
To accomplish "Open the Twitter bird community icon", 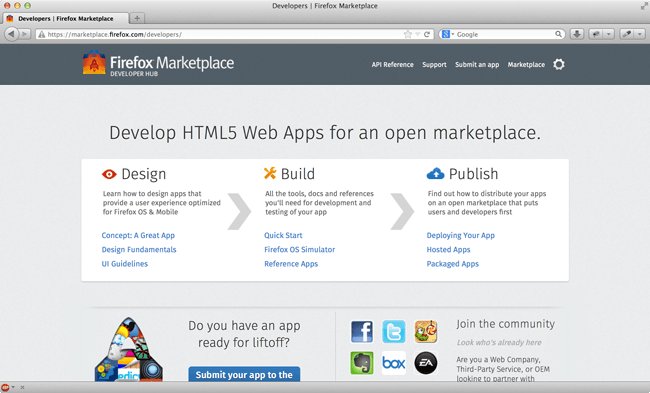I will pos(393,331).
